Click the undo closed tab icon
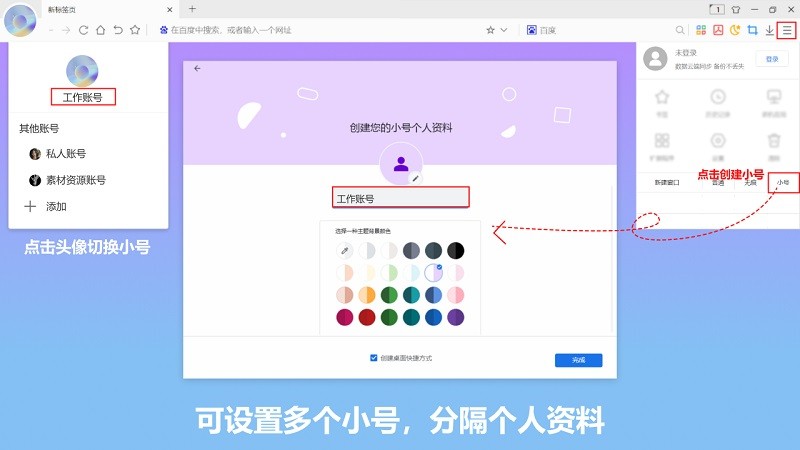The image size is (800, 450). coord(118,30)
